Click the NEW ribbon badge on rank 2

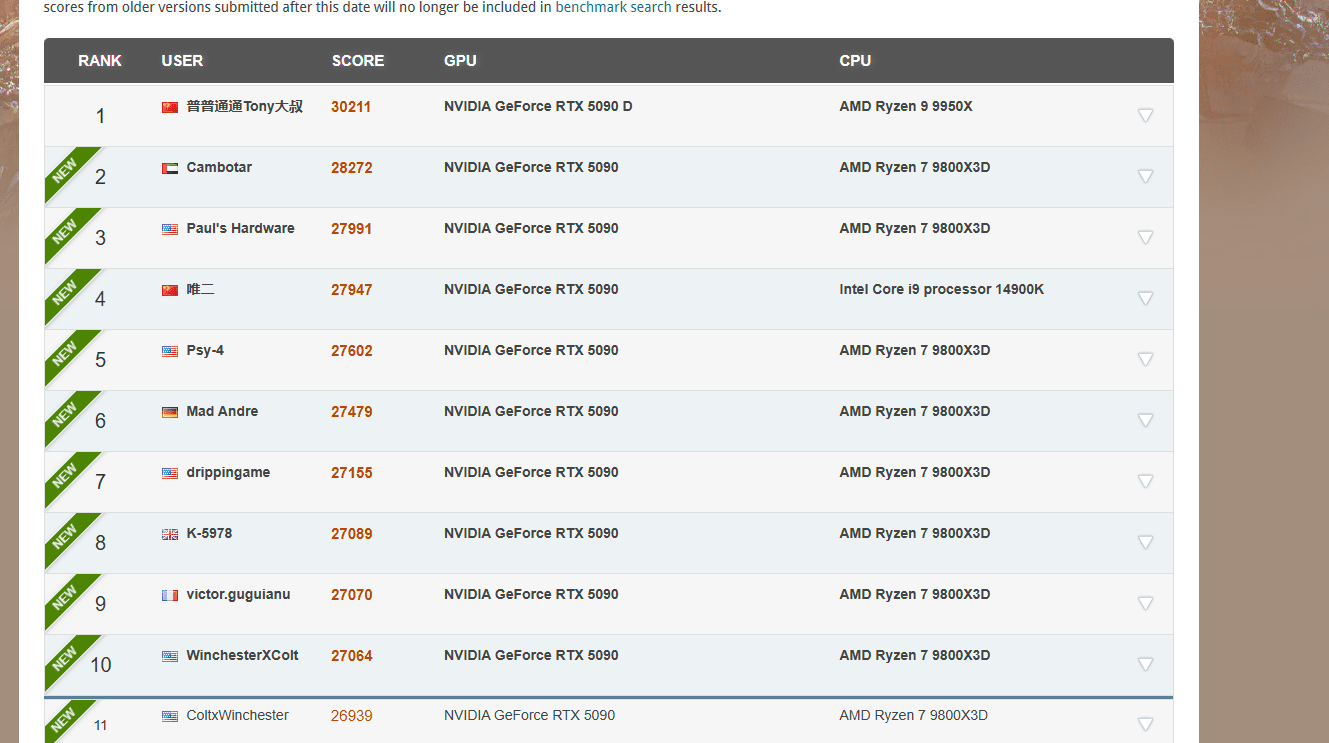coord(66,170)
